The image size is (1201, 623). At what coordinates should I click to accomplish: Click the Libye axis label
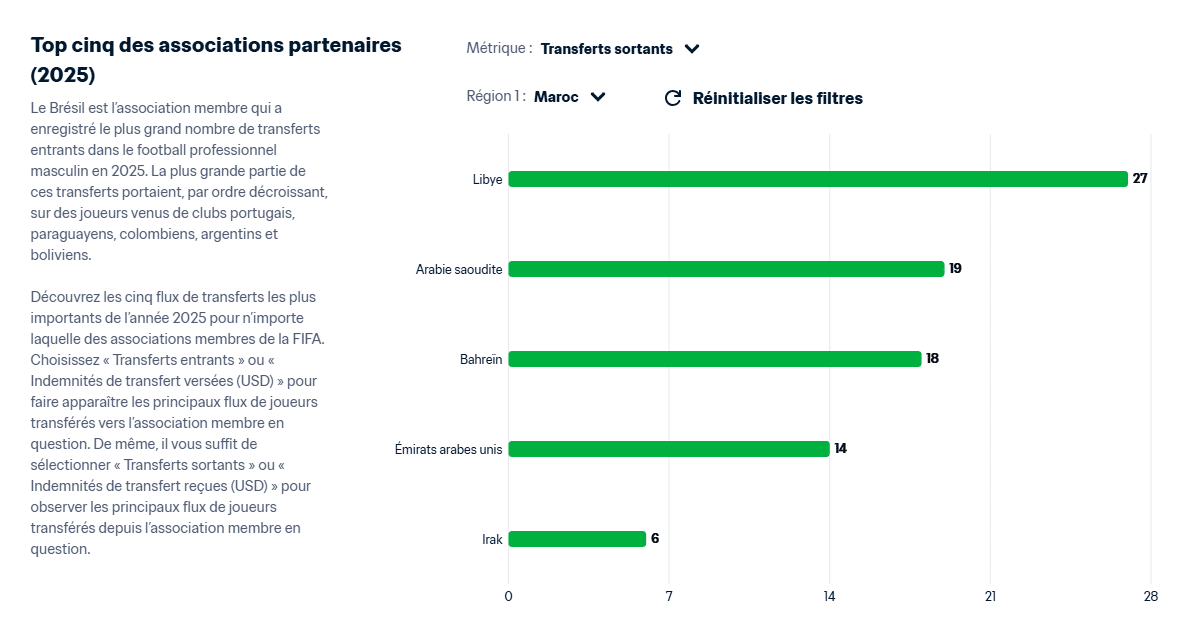pyautogui.click(x=488, y=180)
